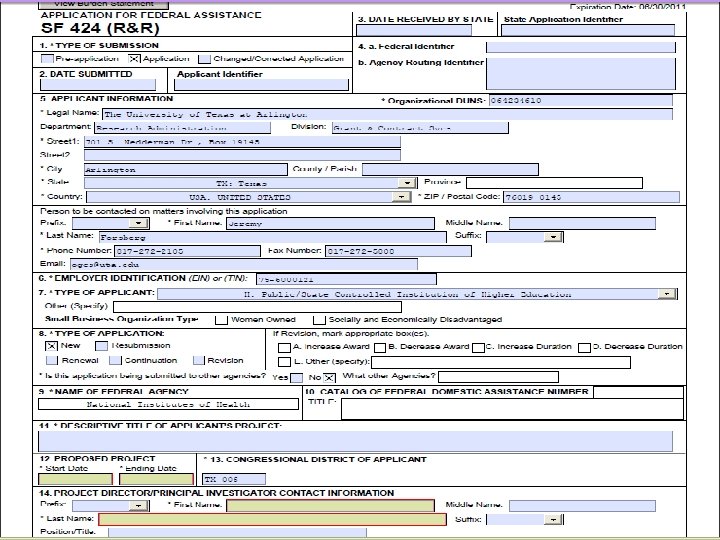Check the A. Increase Award box
Image resolution: width=720 pixels, height=540 pixels.
click(284, 348)
